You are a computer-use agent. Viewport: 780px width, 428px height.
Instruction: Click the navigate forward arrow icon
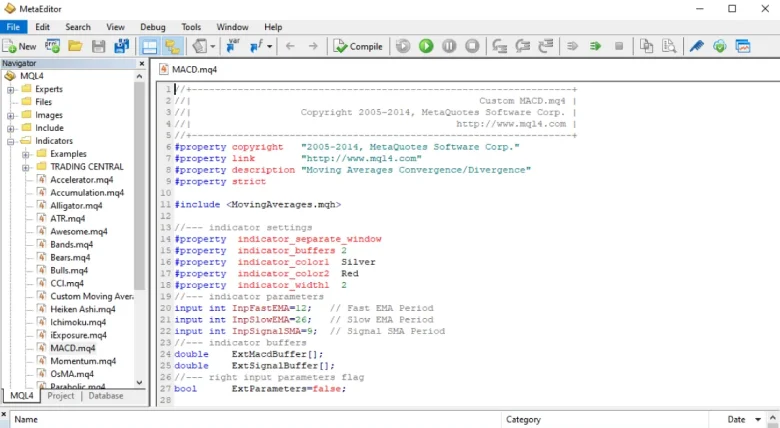(314, 46)
